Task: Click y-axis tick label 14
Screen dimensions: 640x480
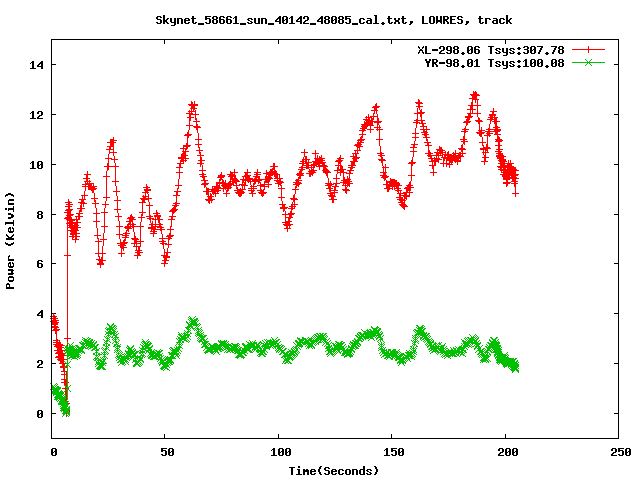Action: 37,65
